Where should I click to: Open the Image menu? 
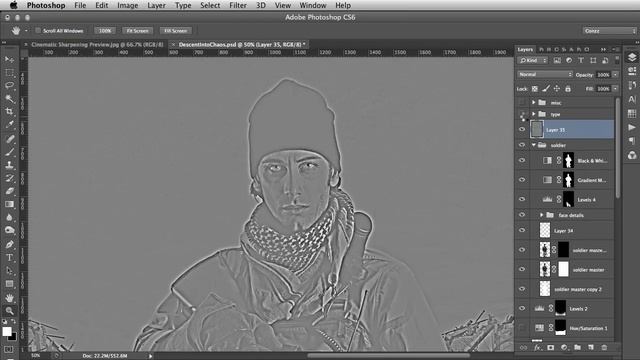click(x=127, y=5)
